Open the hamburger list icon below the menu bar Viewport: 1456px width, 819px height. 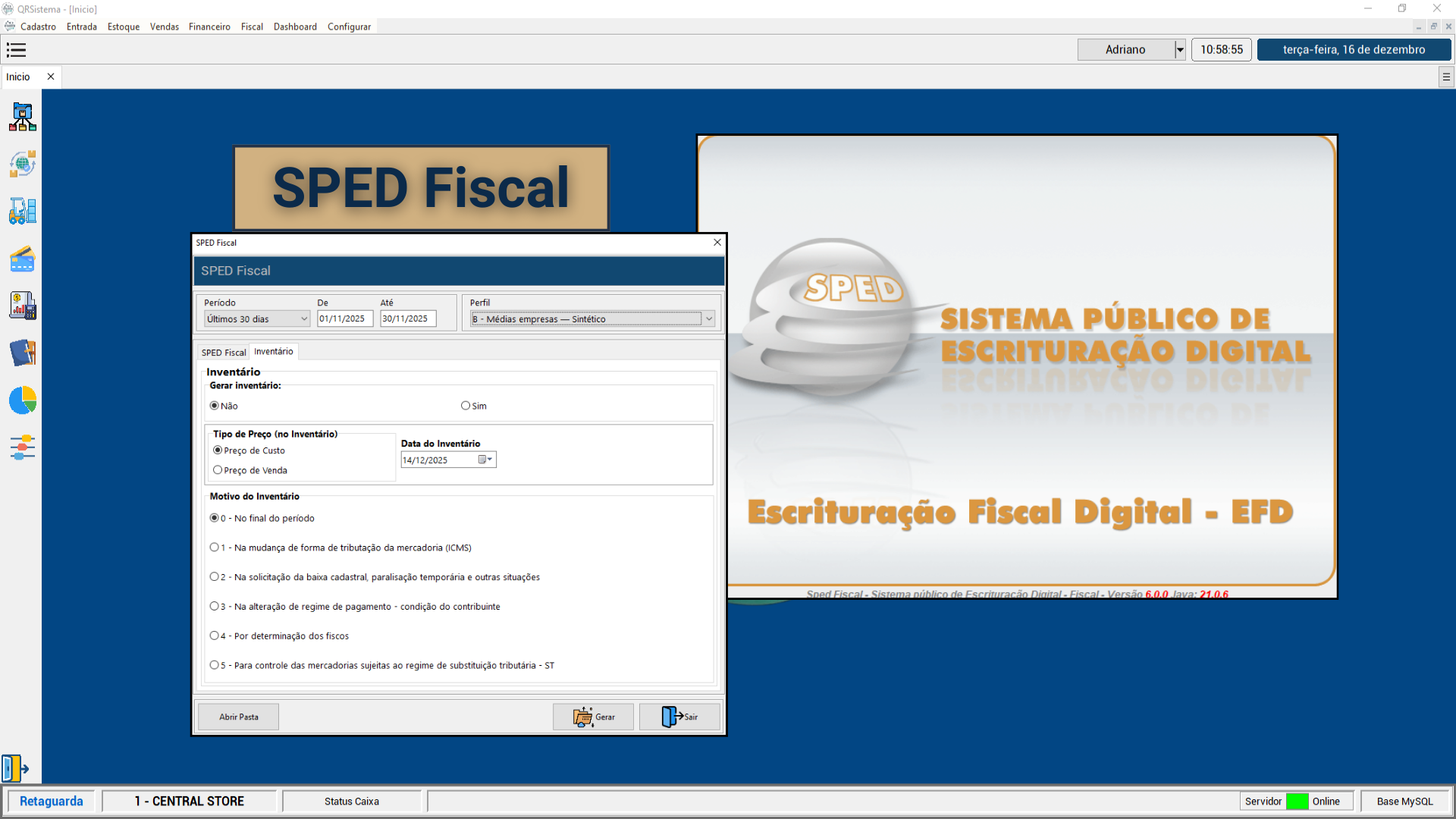pyautogui.click(x=16, y=50)
